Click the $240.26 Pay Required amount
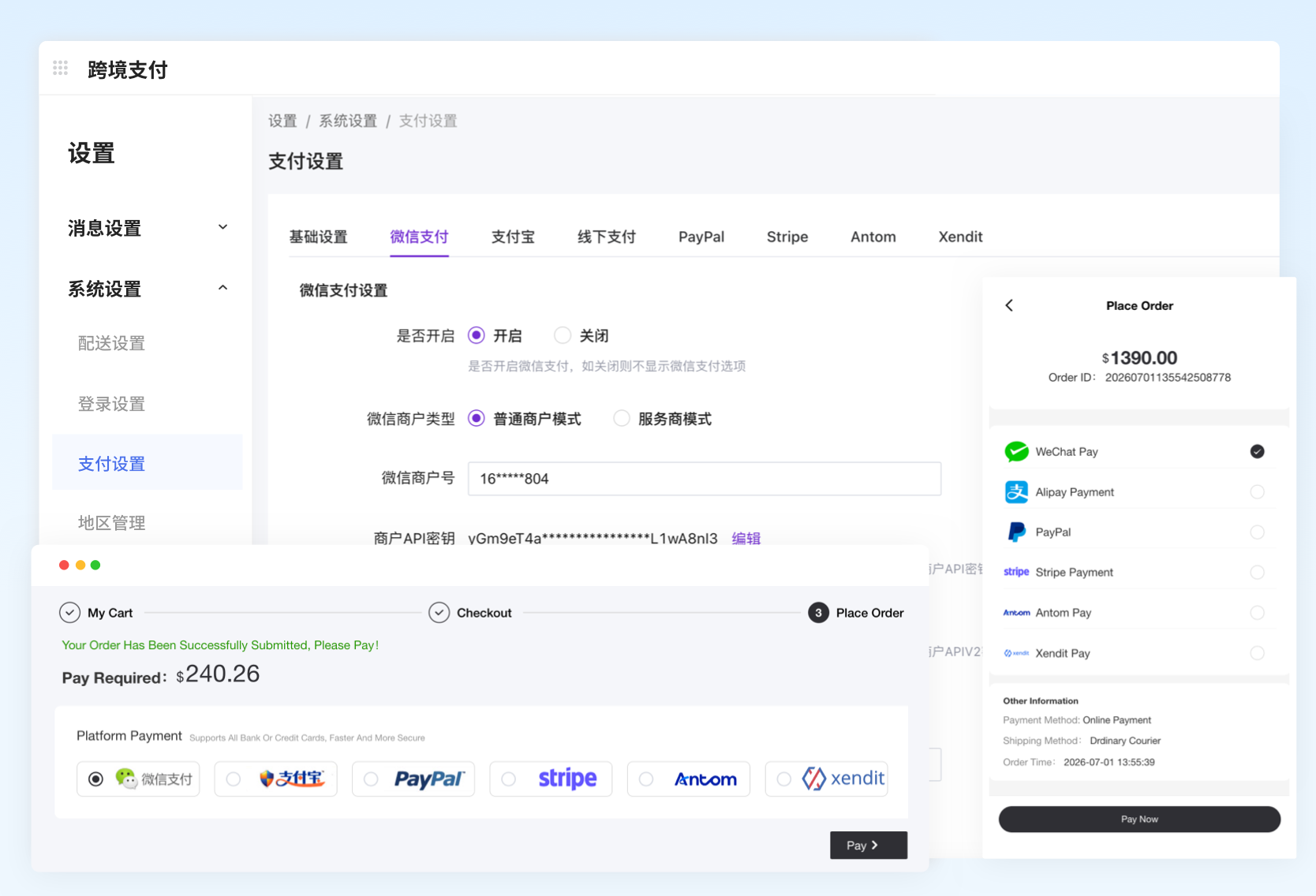1316x896 pixels. [218, 674]
